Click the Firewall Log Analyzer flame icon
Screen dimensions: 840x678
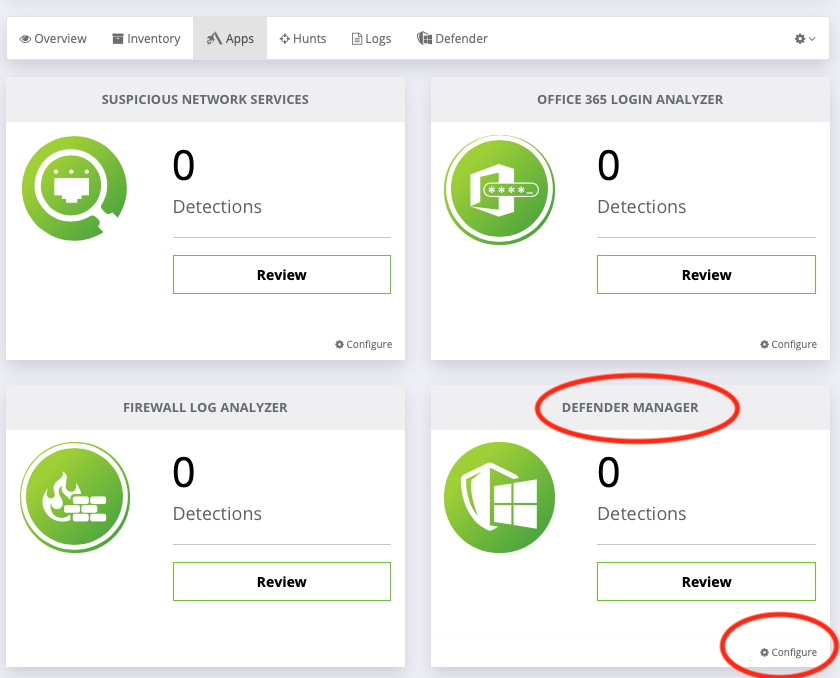(x=75, y=497)
